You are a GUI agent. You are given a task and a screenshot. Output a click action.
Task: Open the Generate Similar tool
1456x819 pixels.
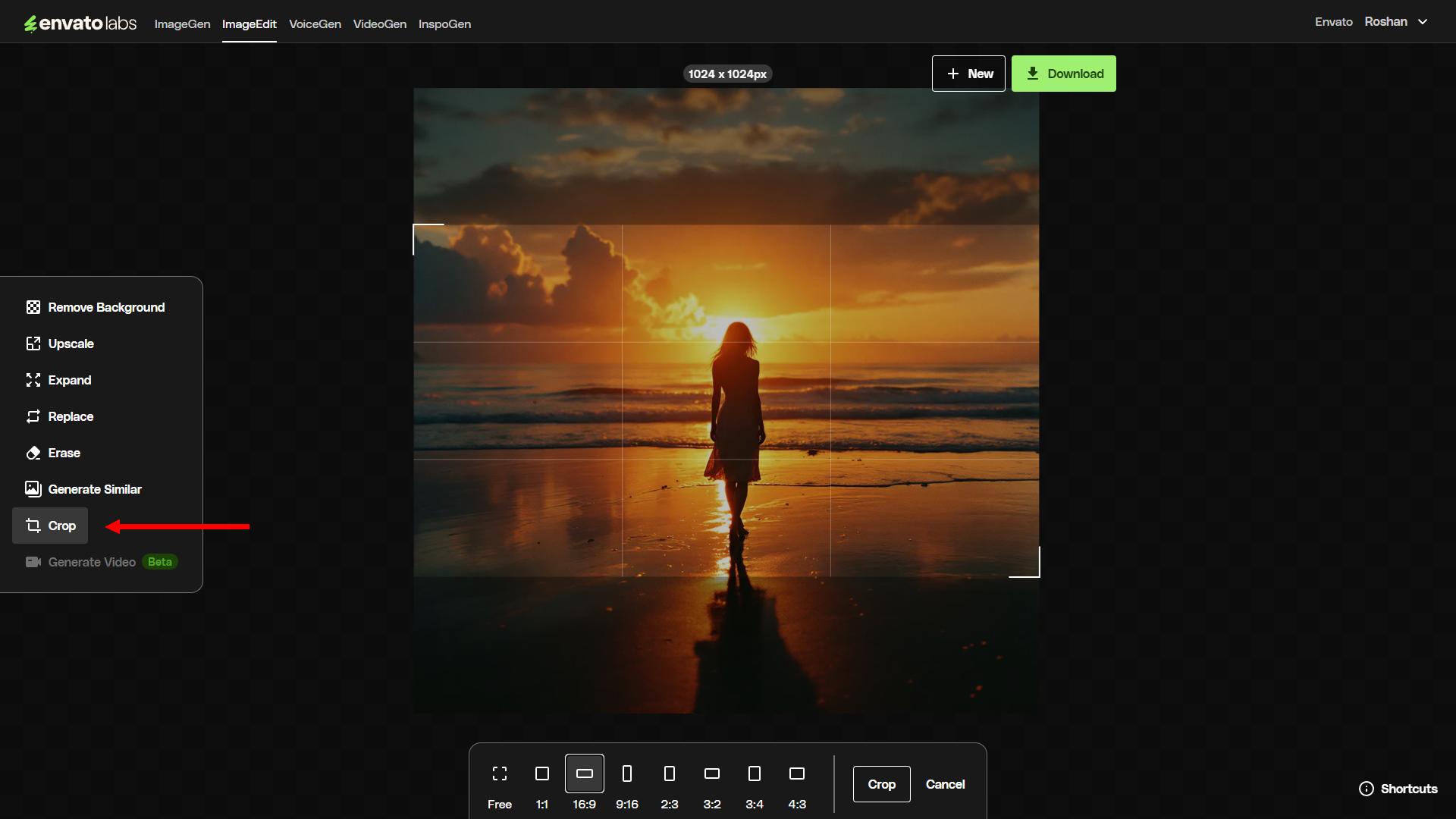83,489
